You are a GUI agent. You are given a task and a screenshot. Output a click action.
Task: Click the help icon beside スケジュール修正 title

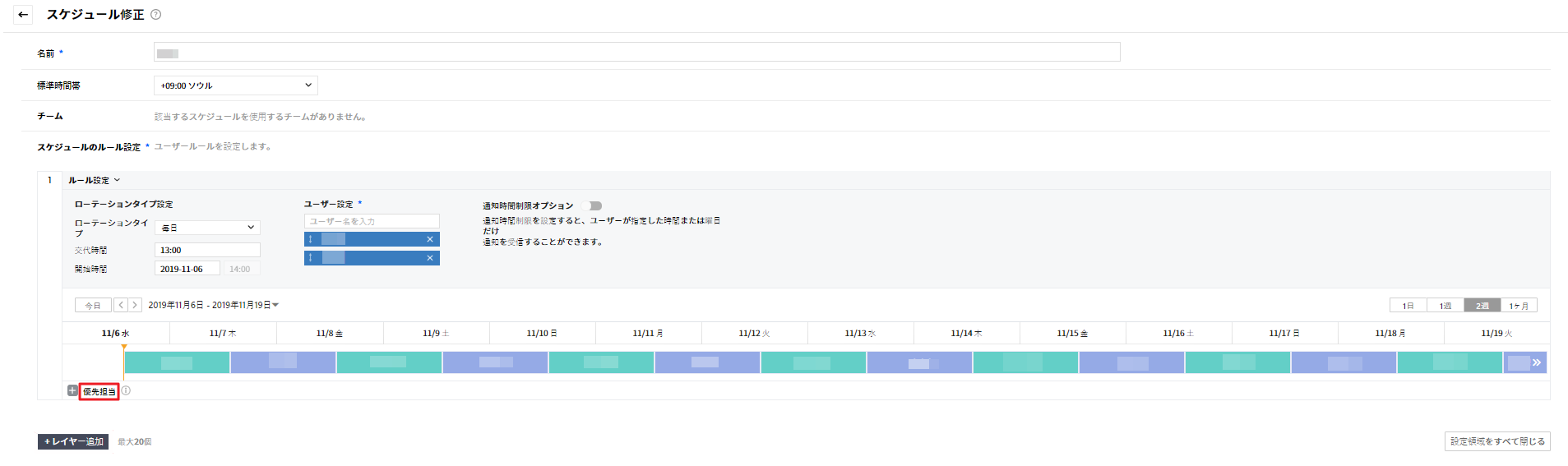pos(156,15)
